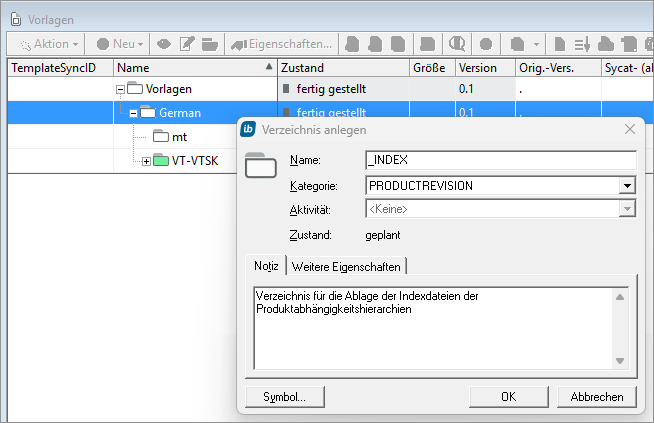The image size is (654, 423).
Task: Open the Kategorie dropdown list
Action: coord(627,185)
